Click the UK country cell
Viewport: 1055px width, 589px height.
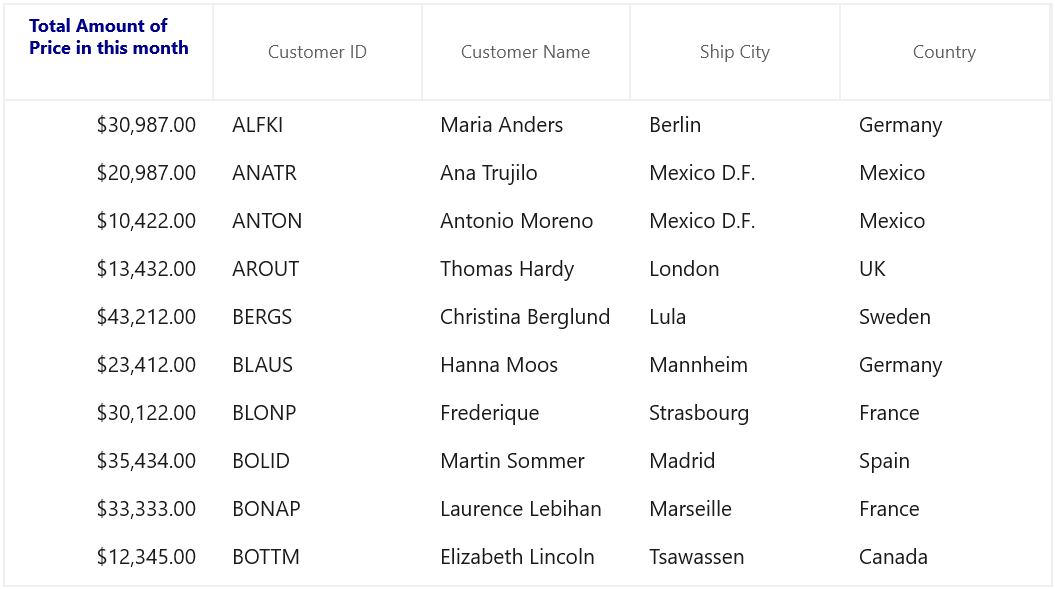click(945, 269)
